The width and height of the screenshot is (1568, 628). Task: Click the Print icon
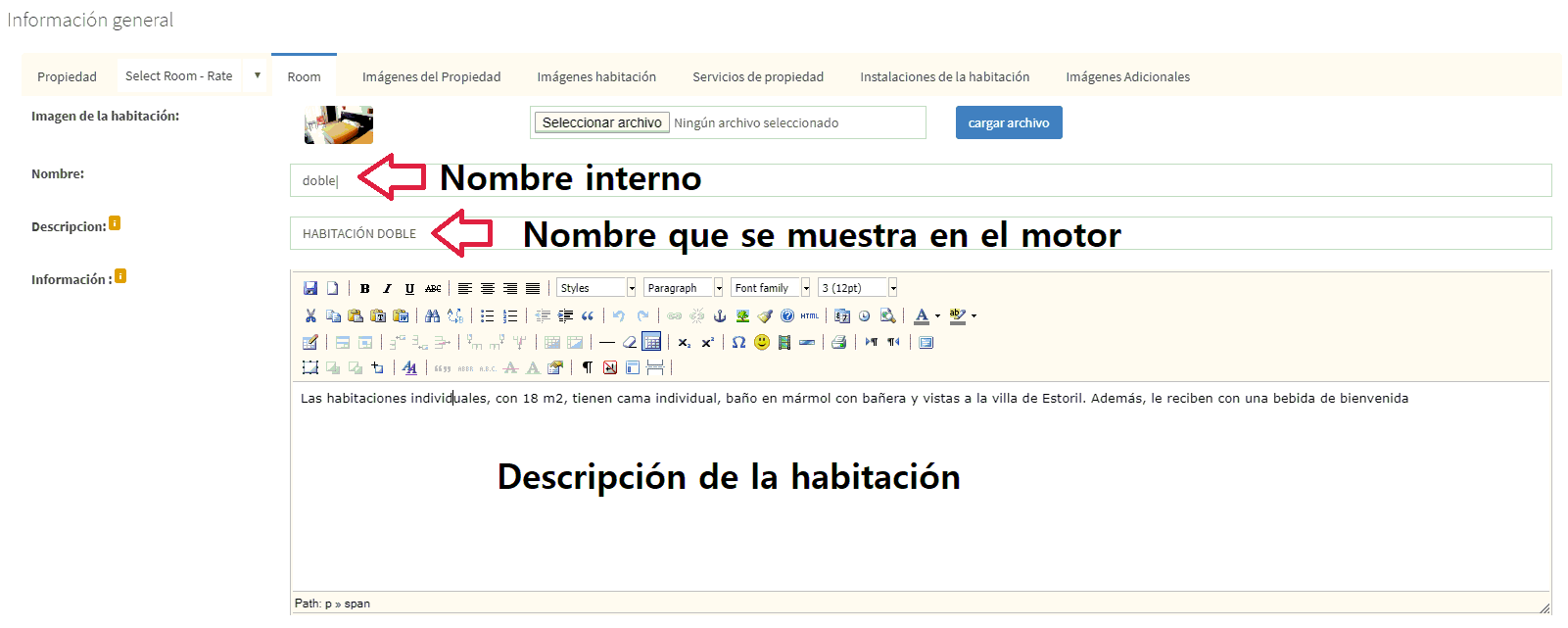(838, 342)
